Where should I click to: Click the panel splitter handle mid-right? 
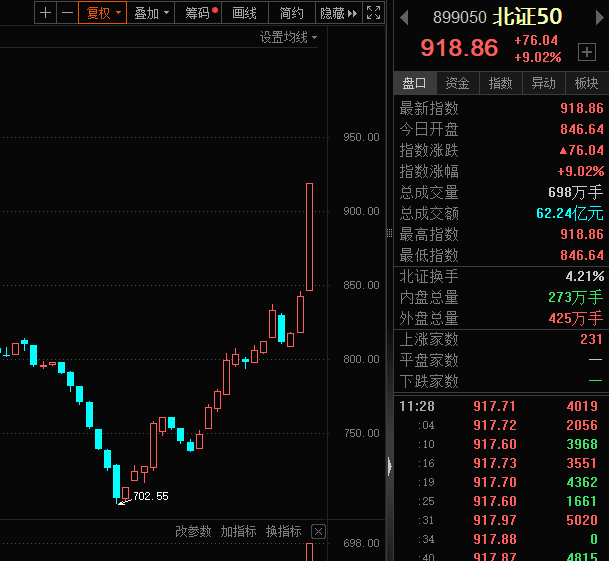pos(389,233)
